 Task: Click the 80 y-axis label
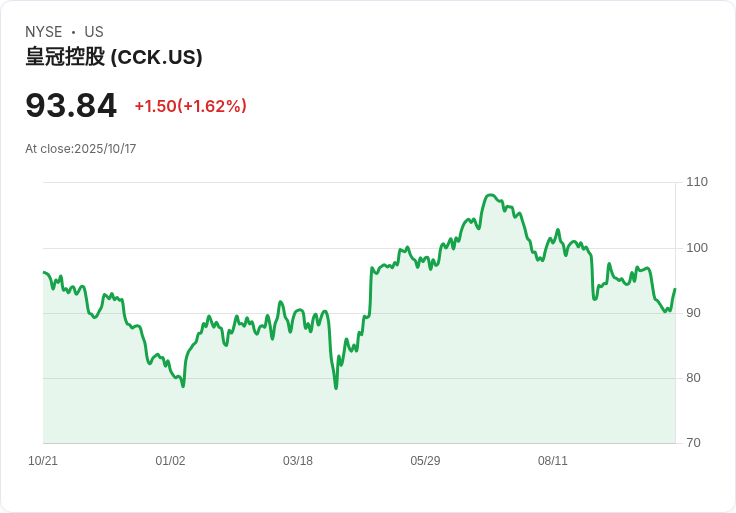pyautogui.click(x=694, y=378)
